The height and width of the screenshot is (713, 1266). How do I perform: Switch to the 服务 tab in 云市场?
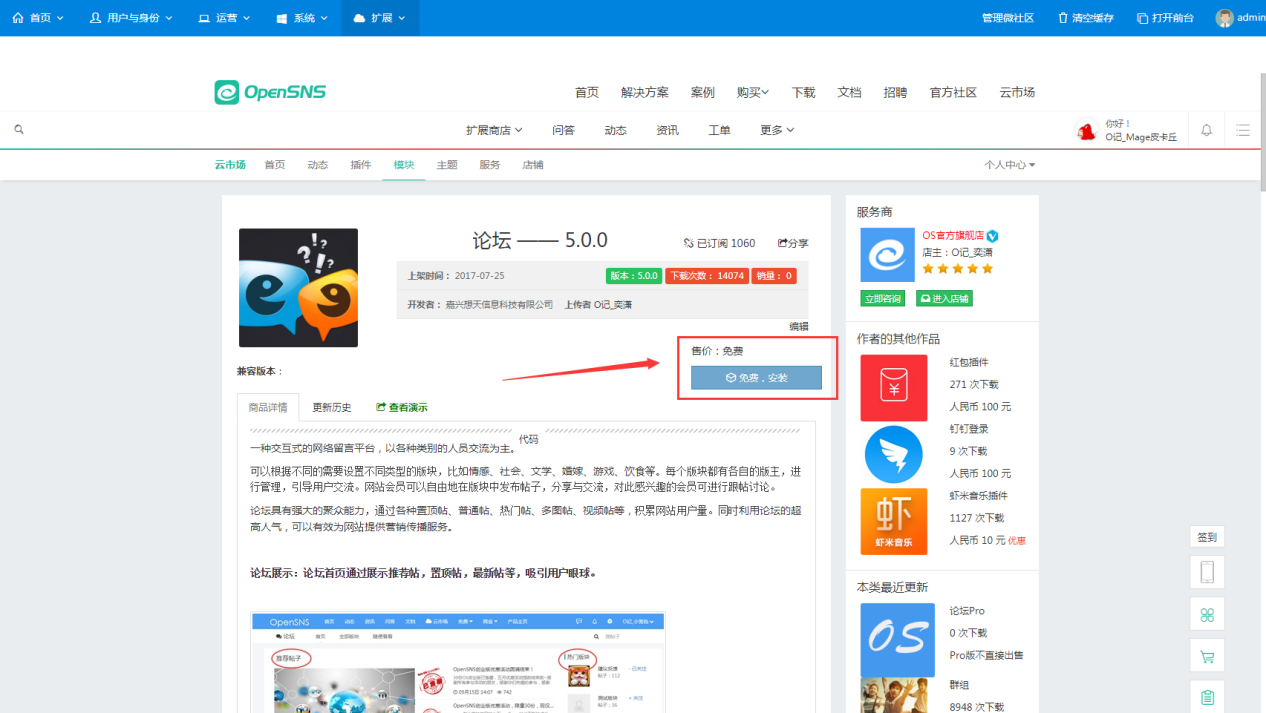(490, 165)
